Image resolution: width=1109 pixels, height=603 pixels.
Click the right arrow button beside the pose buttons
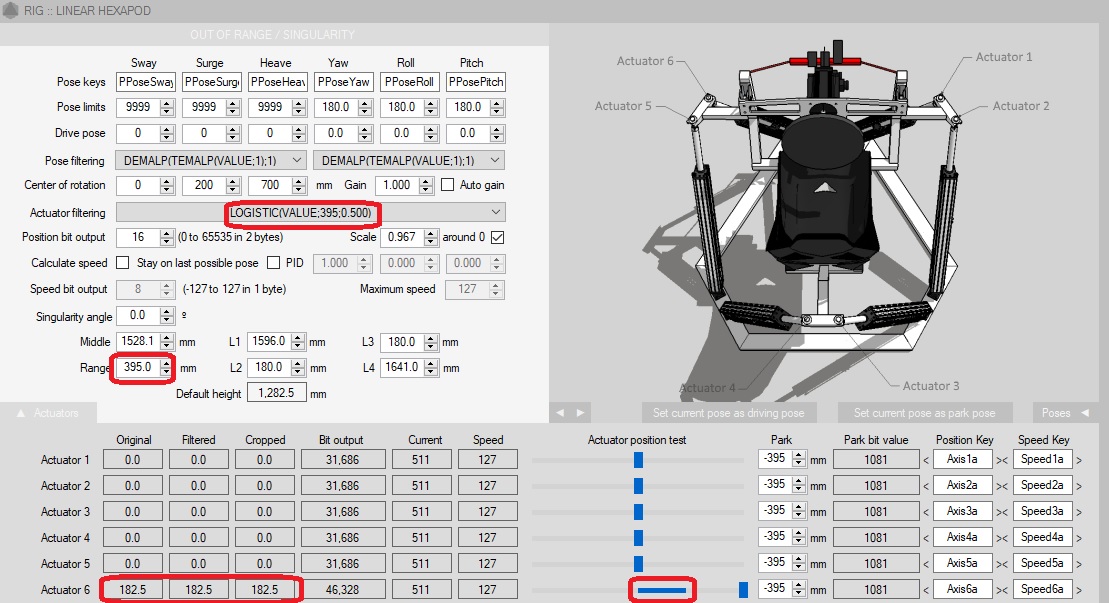pyautogui.click(x=580, y=413)
